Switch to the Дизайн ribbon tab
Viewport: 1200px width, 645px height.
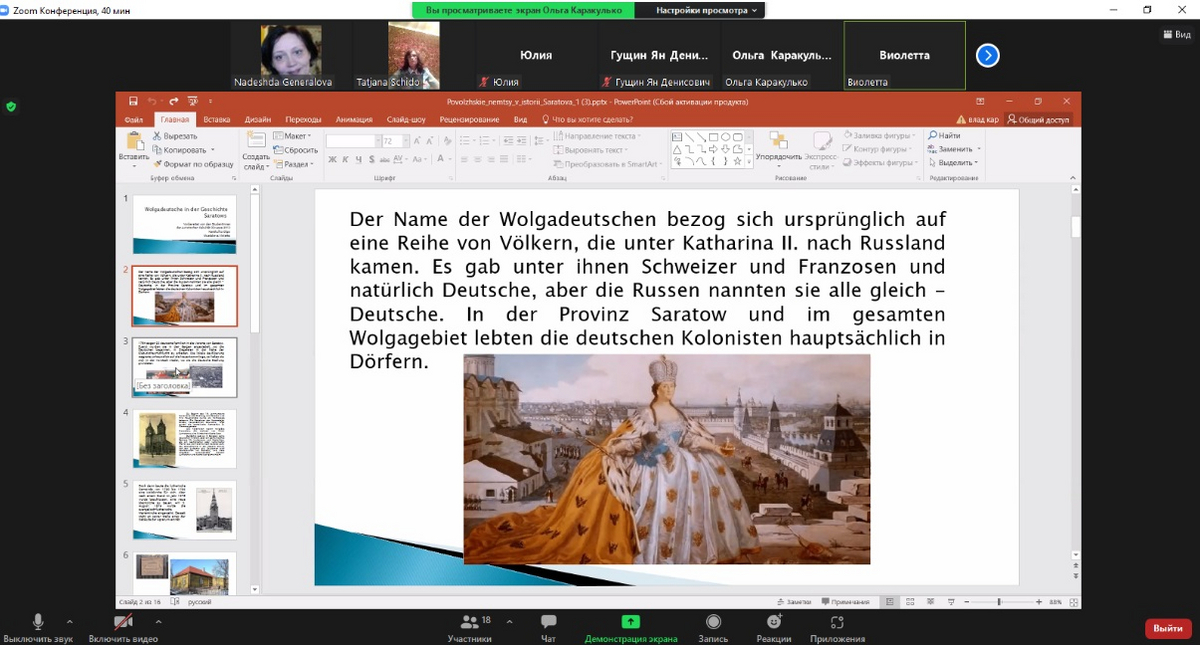[x=258, y=120]
